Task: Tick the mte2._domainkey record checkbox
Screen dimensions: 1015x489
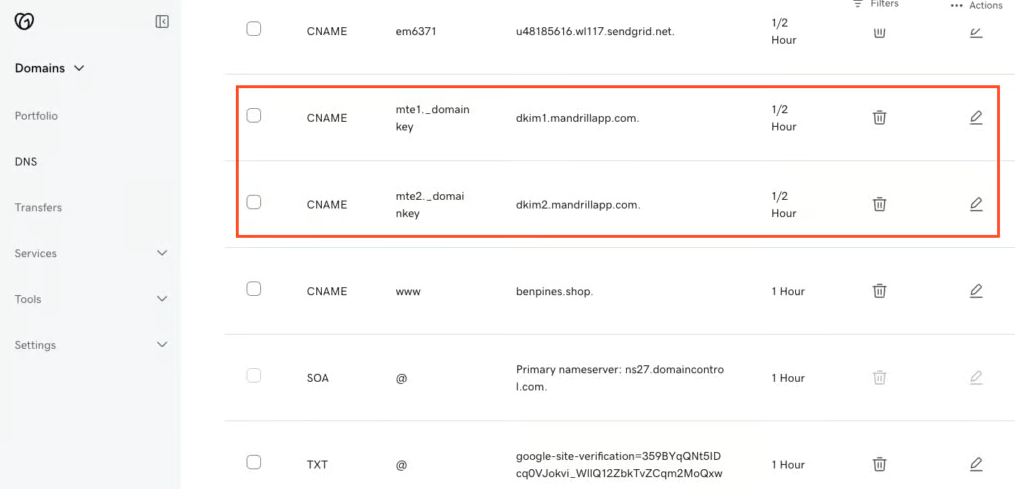Action: 254,202
